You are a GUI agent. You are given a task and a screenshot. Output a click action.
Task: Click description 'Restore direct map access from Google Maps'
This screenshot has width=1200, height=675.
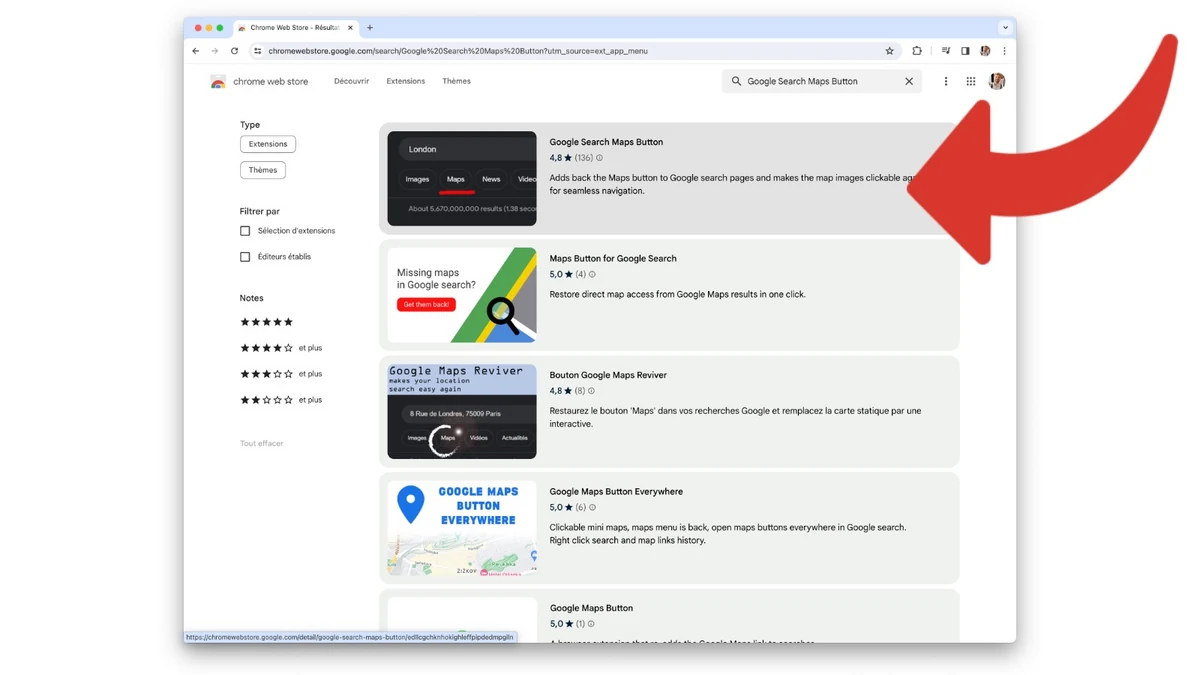point(677,294)
